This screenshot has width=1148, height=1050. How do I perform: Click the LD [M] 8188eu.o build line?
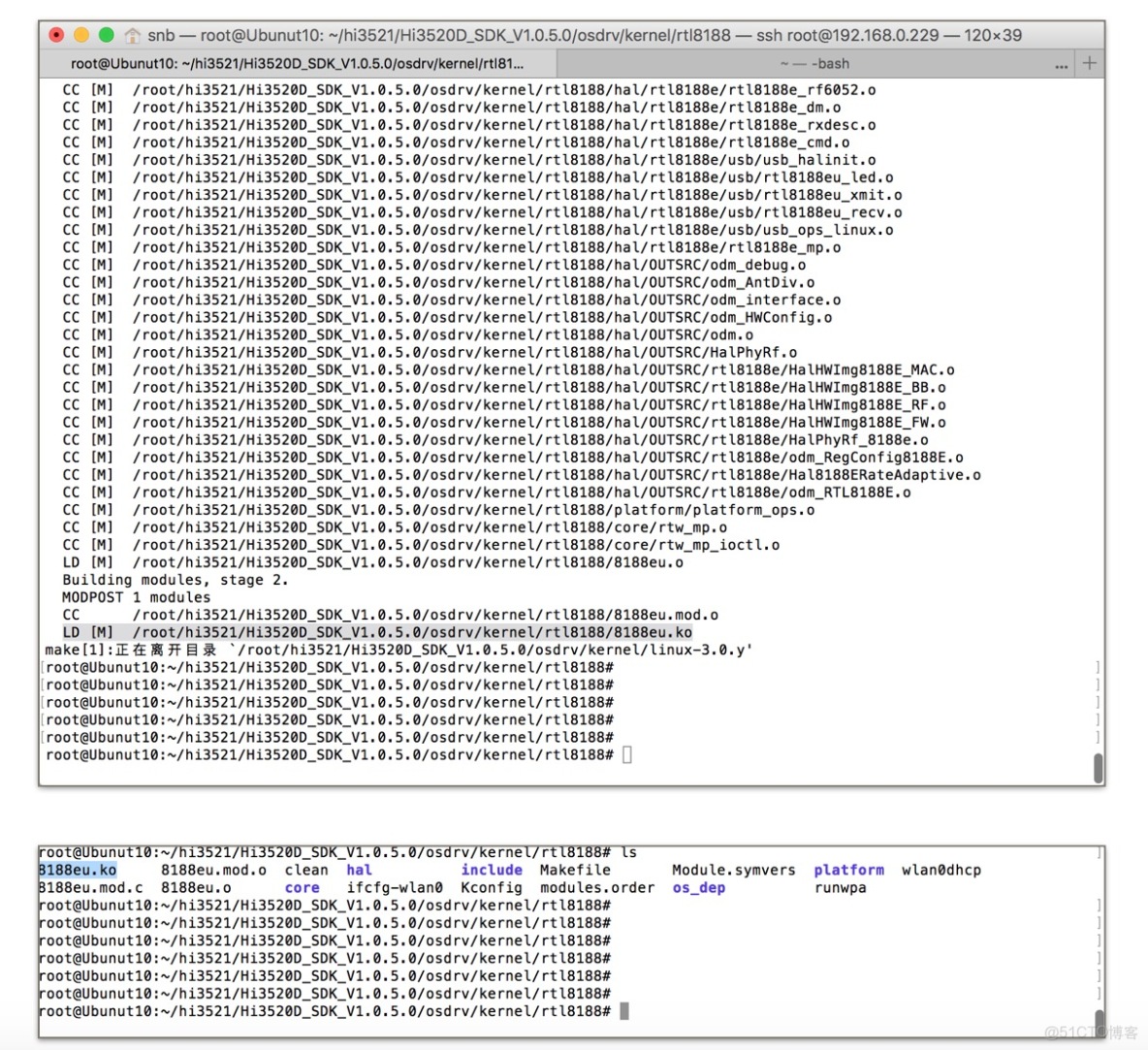coord(372,562)
